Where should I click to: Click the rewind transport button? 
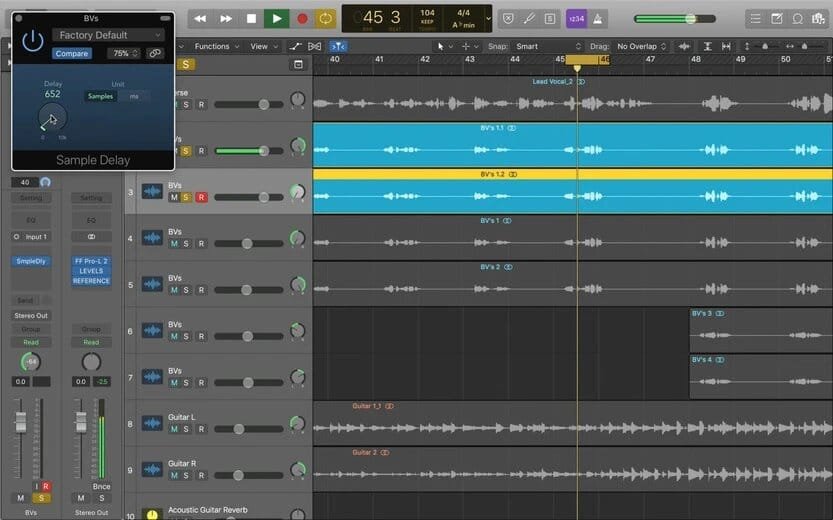200,19
